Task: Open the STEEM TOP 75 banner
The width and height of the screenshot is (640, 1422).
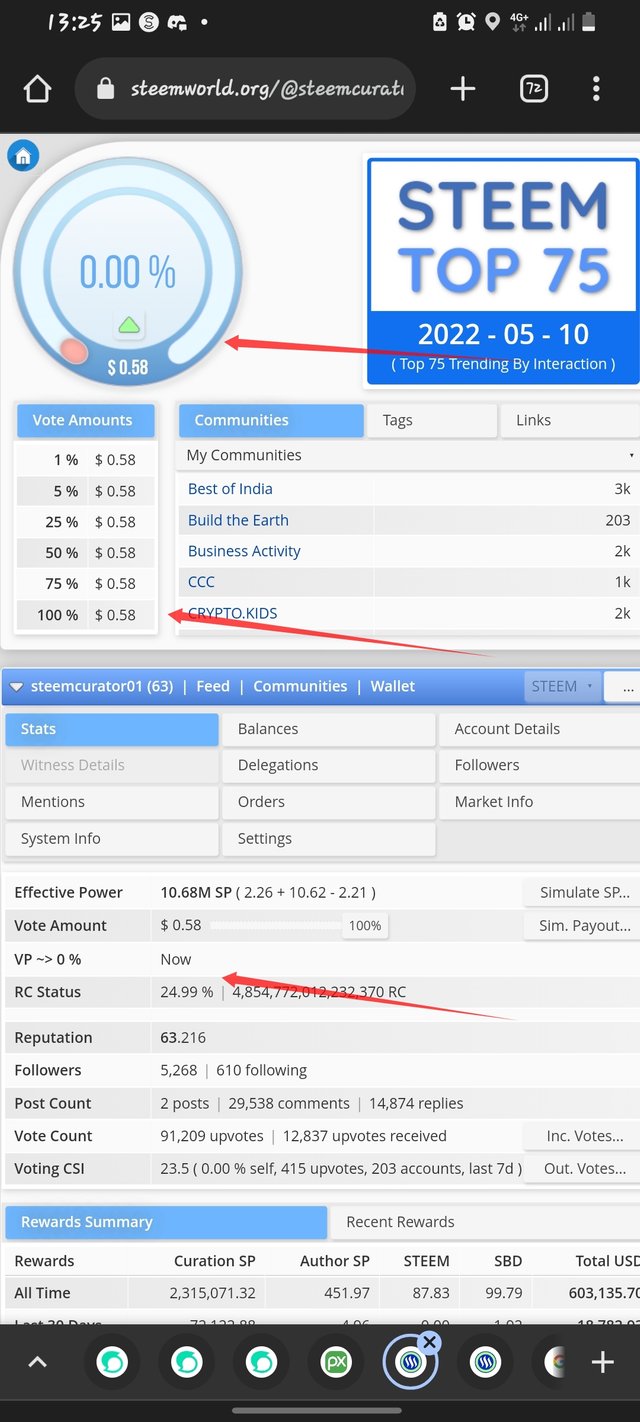Action: pyautogui.click(x=503, y=270)
